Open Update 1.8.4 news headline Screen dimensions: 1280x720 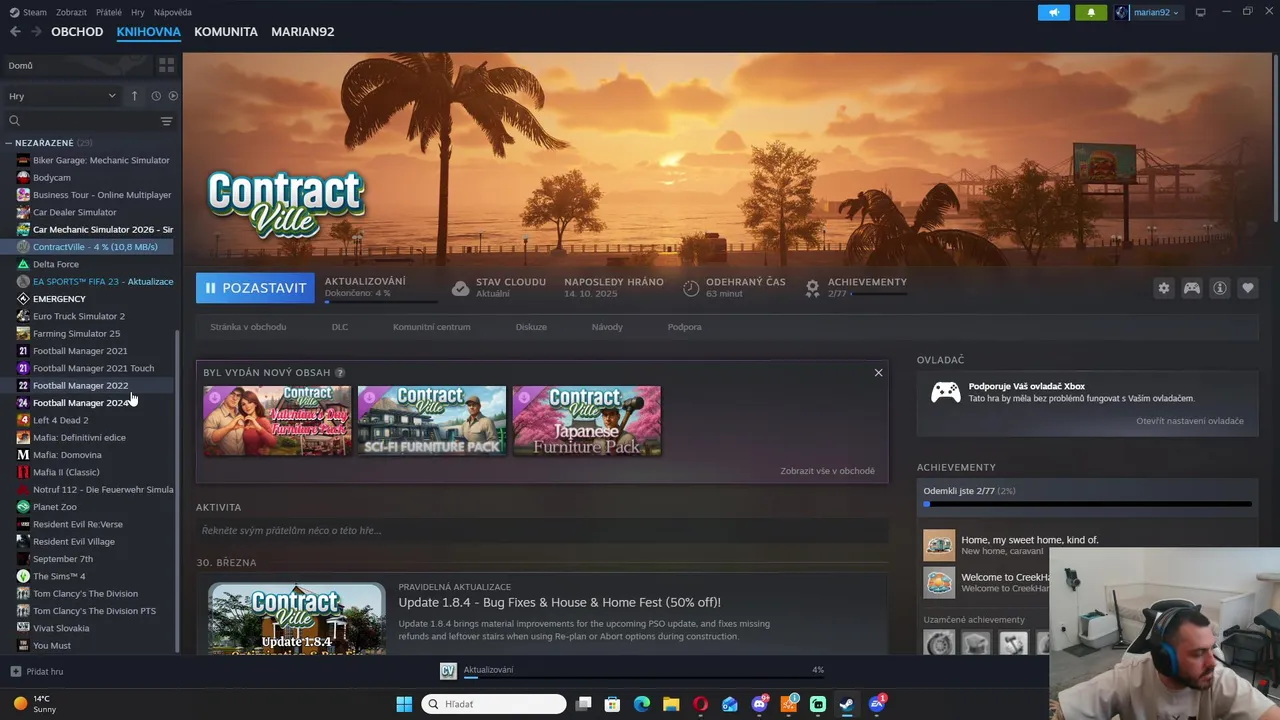[559, 602]
